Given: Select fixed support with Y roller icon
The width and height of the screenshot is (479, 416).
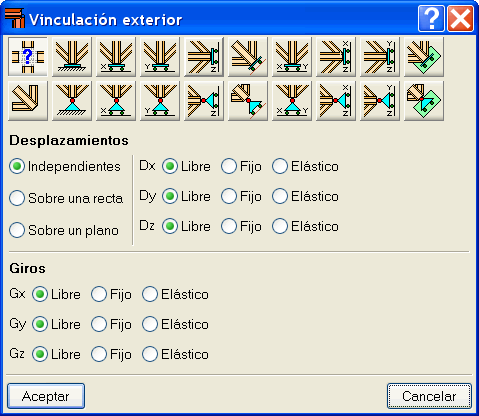Looking at the screenshot, I should coord(160,57).
